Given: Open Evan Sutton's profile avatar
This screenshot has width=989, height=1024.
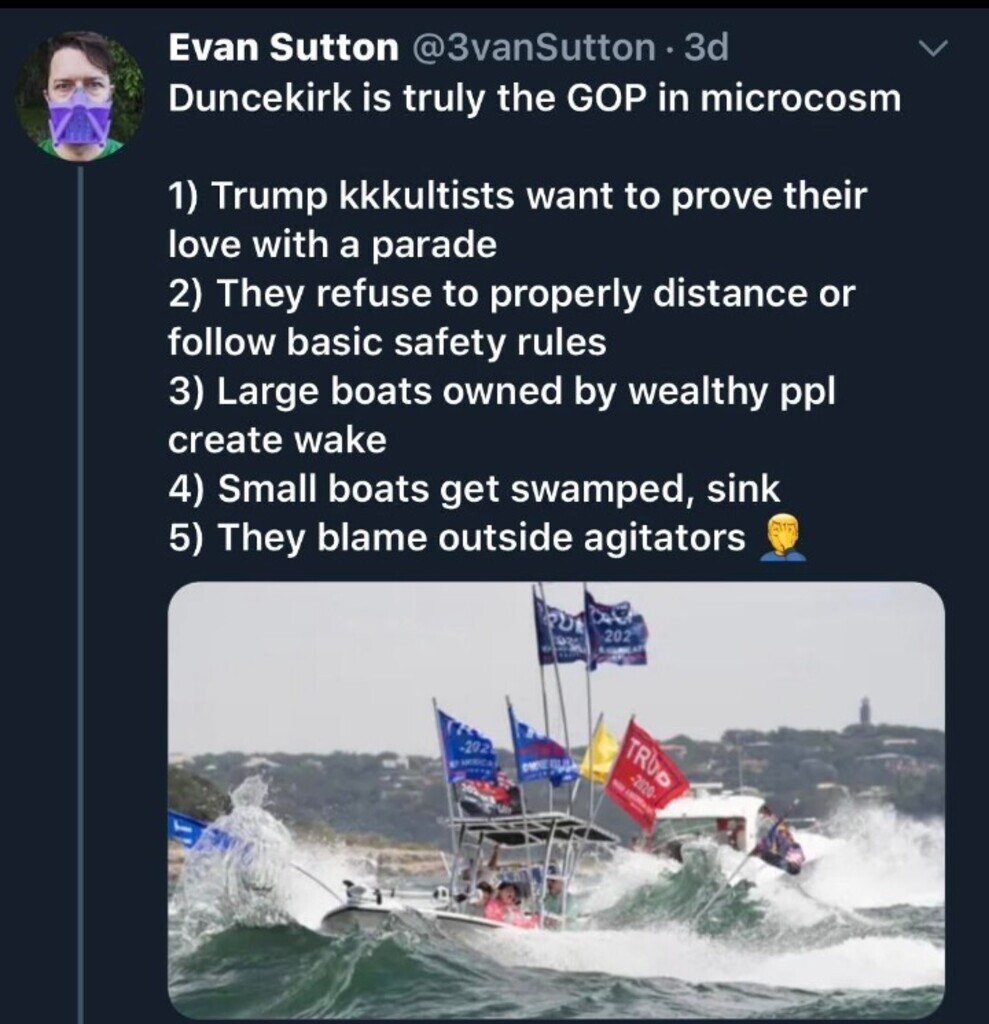Looking at the screenshot, I should (80, 96).
